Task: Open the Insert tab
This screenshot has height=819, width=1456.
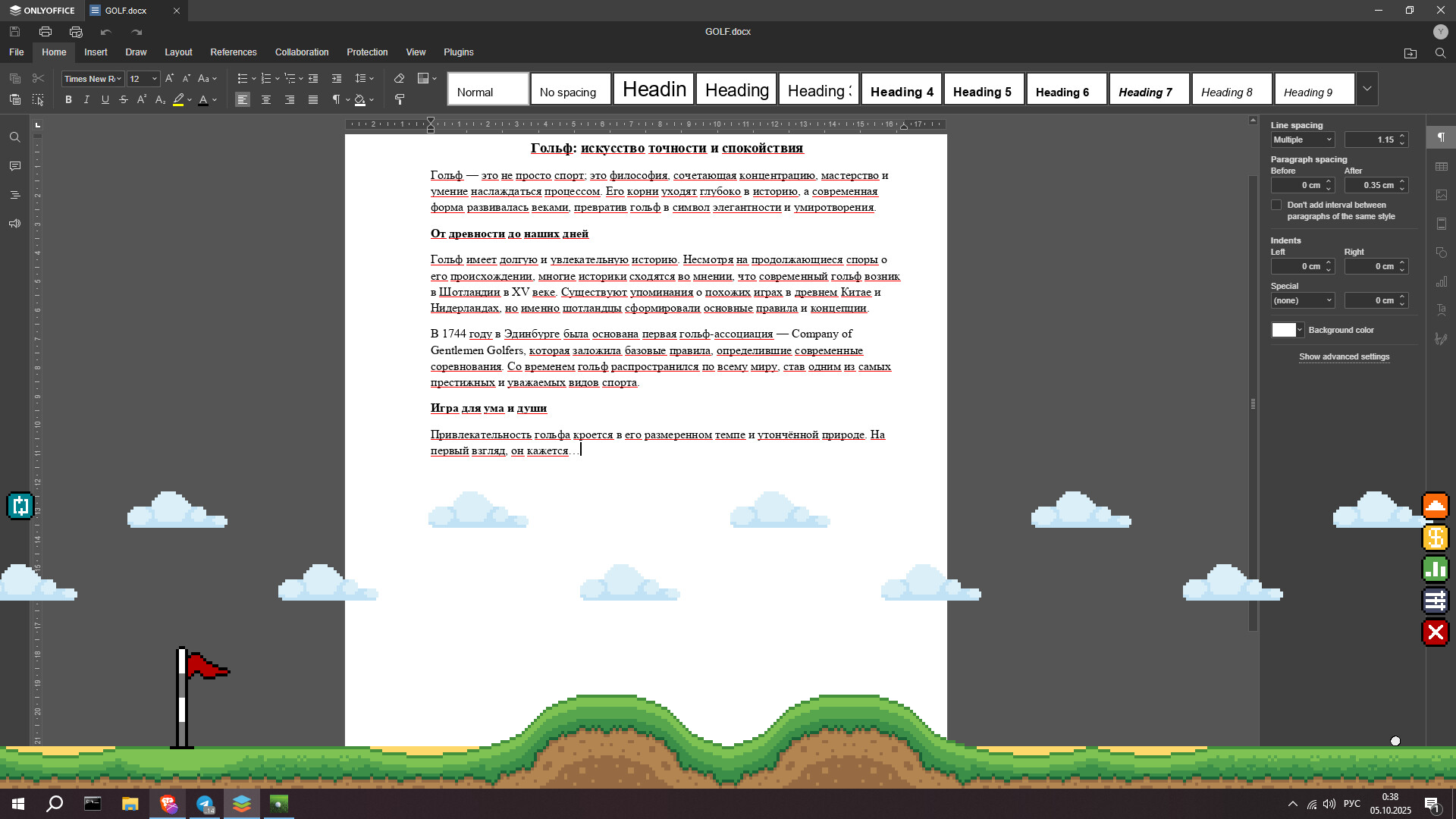Action: click(96, 52)
